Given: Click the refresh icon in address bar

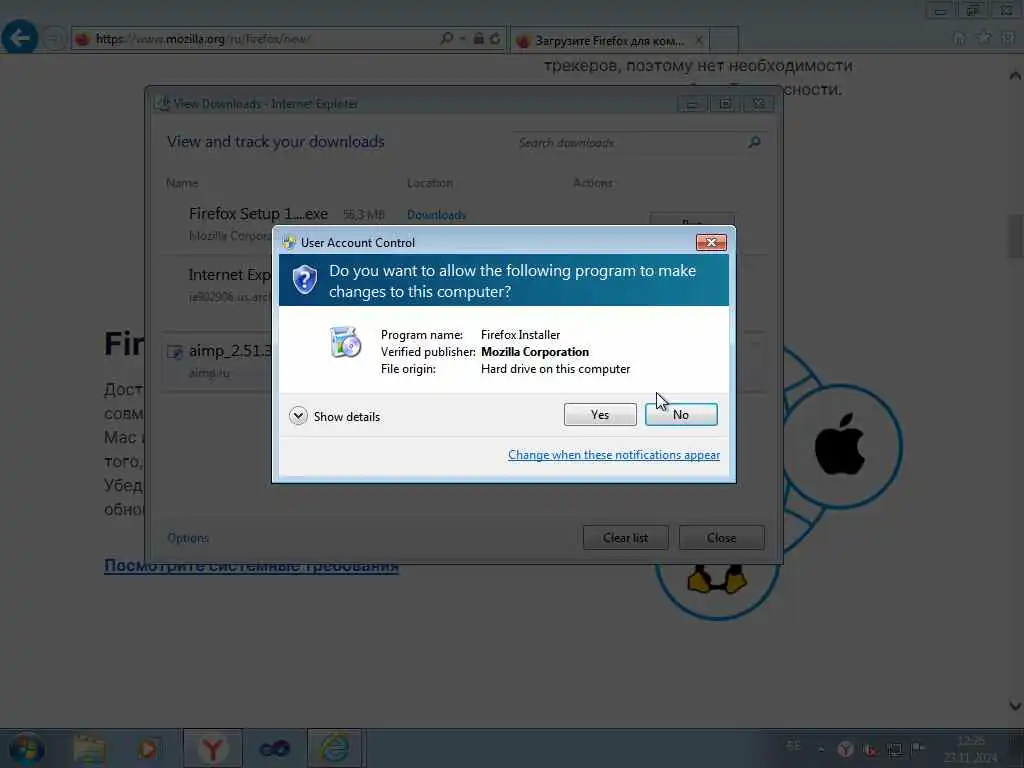Looking at the screenshot, I should click(x=495, y=39).
